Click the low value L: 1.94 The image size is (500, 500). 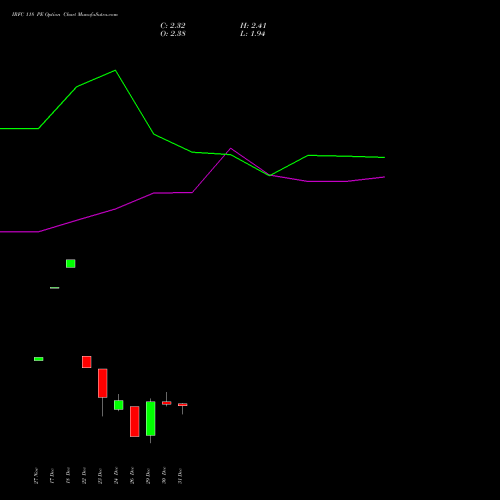coord(252,34)
